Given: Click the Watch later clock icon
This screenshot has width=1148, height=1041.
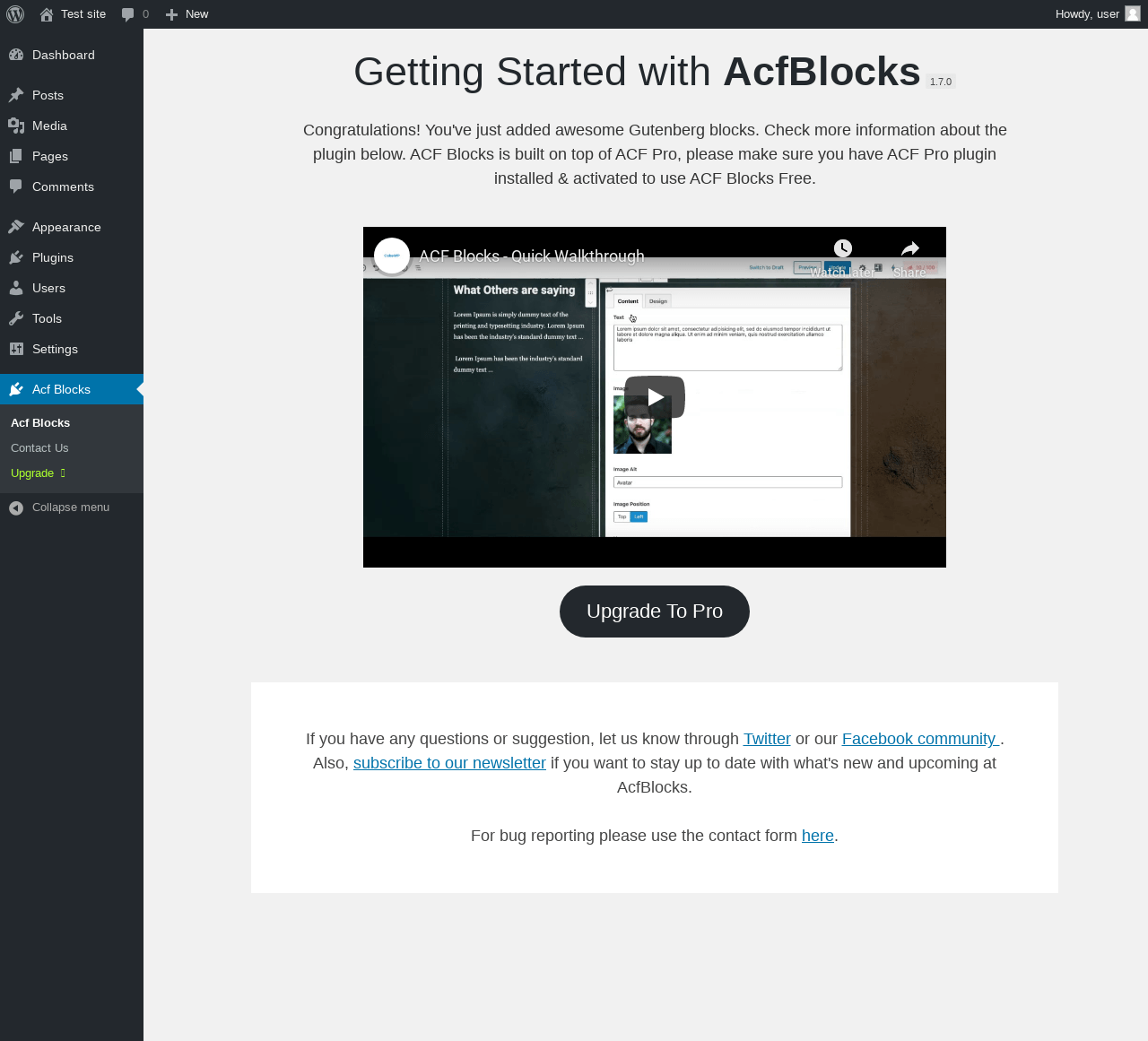Looking at the screenshot, I should pyautogui.click(x=842, y=248).
